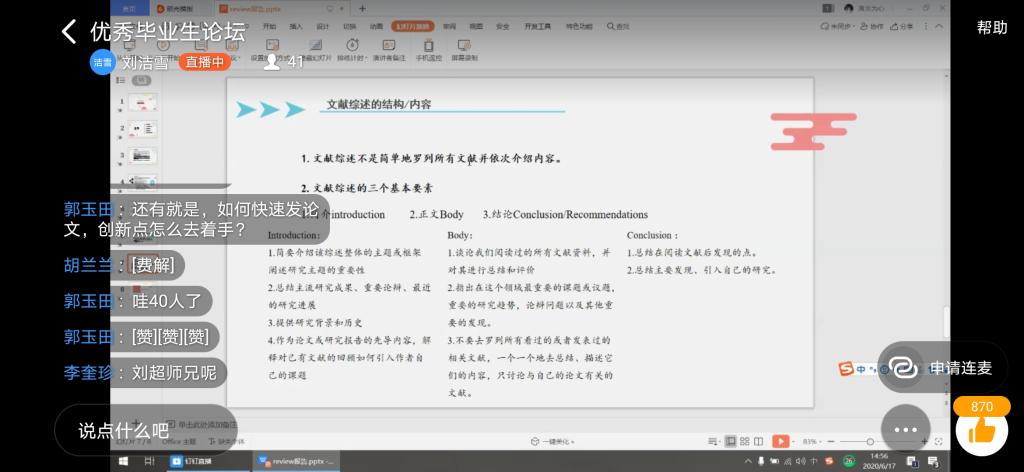The height and width of the screenshot is (472, 1024).
Task: Click the 申请连麦 link-mic icon
Action: coord(904,367)
